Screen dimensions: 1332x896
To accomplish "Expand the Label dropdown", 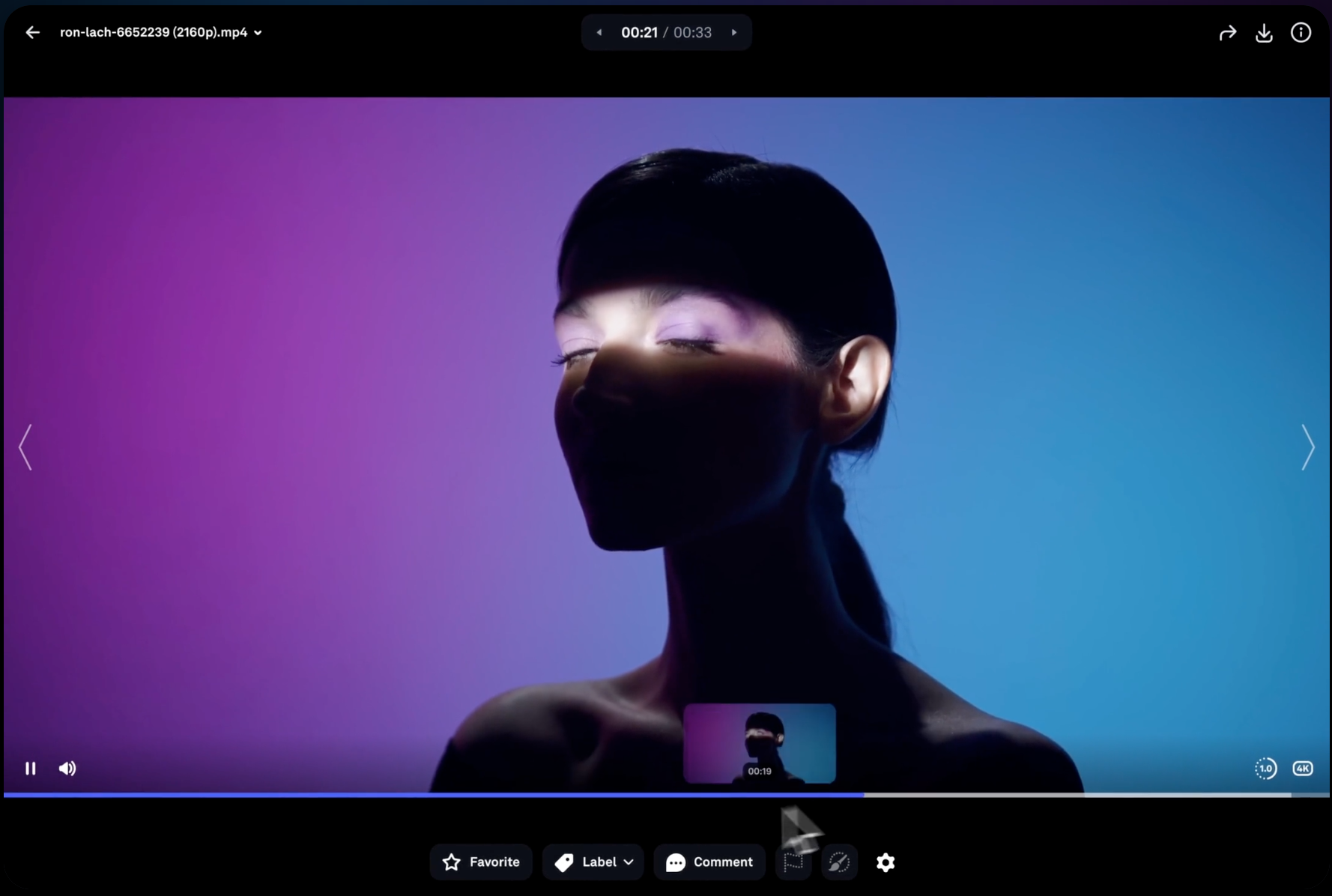I will pyautogui.click(x=626, y=862).
